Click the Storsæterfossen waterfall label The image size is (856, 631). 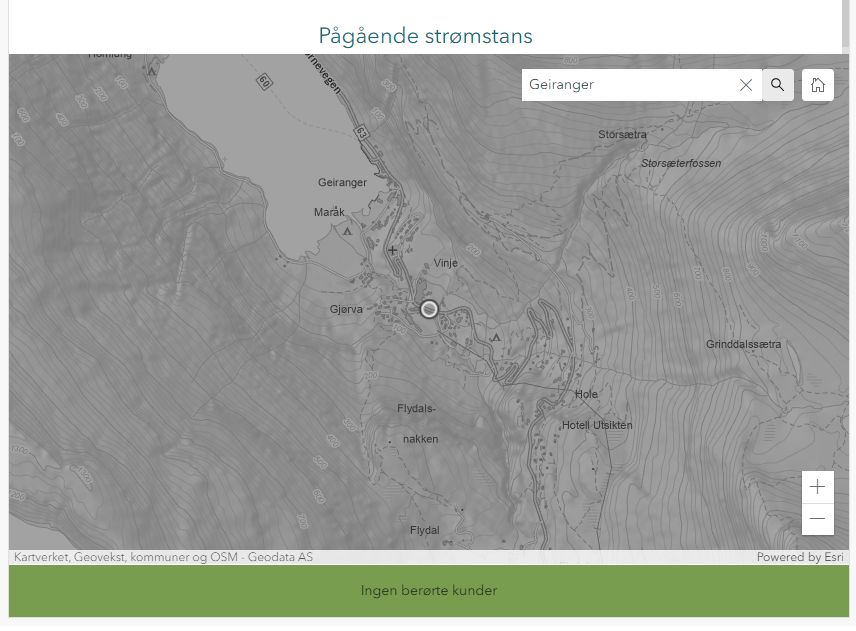coord(680,163)
